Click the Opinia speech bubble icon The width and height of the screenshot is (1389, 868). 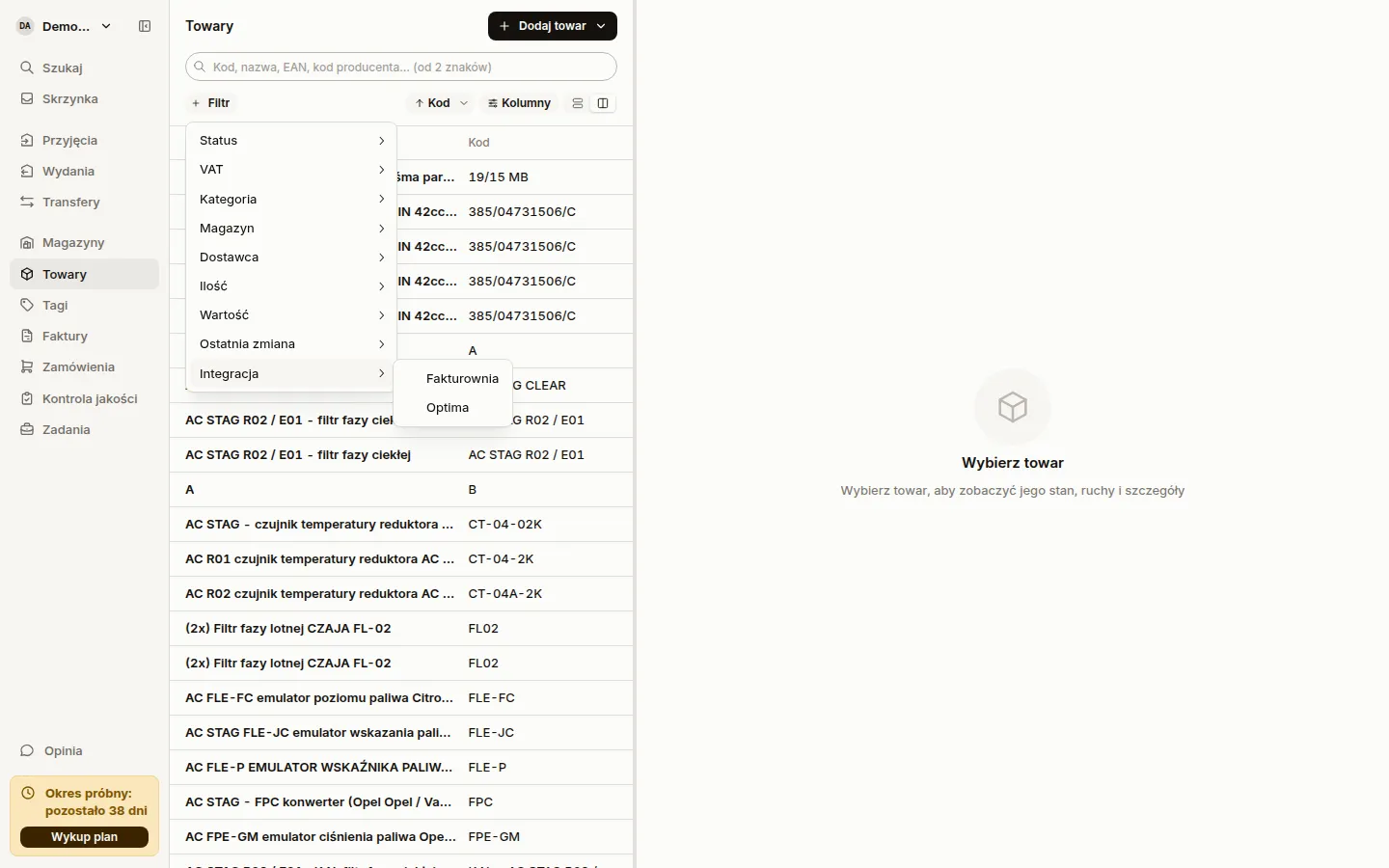27,750
